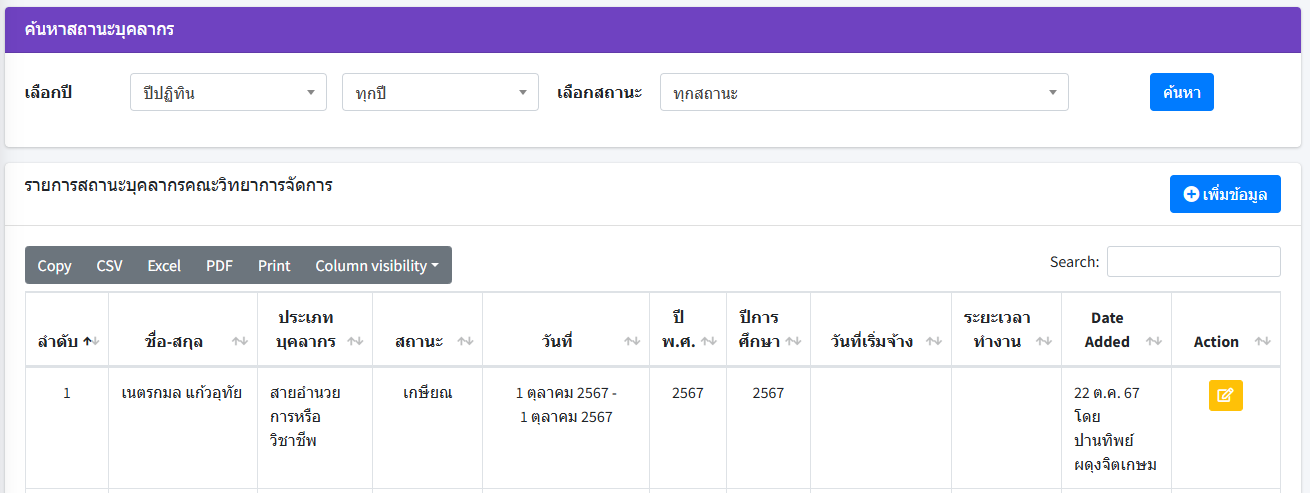Export table as PDF

219,265
